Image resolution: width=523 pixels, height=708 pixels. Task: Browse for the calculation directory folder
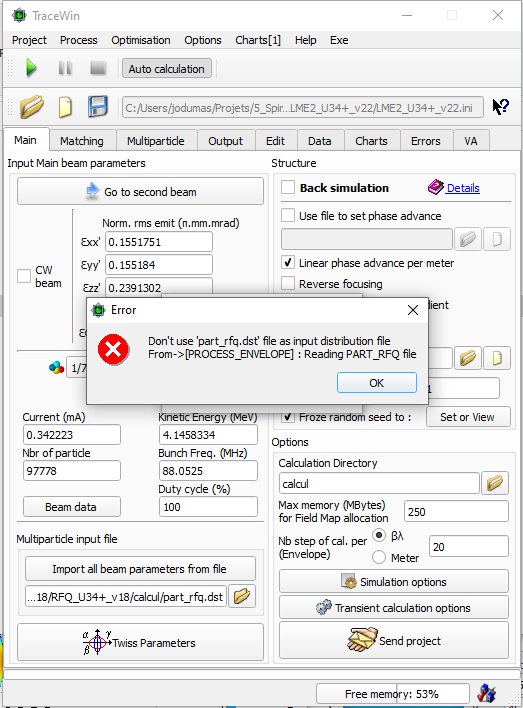coord(495,483)
